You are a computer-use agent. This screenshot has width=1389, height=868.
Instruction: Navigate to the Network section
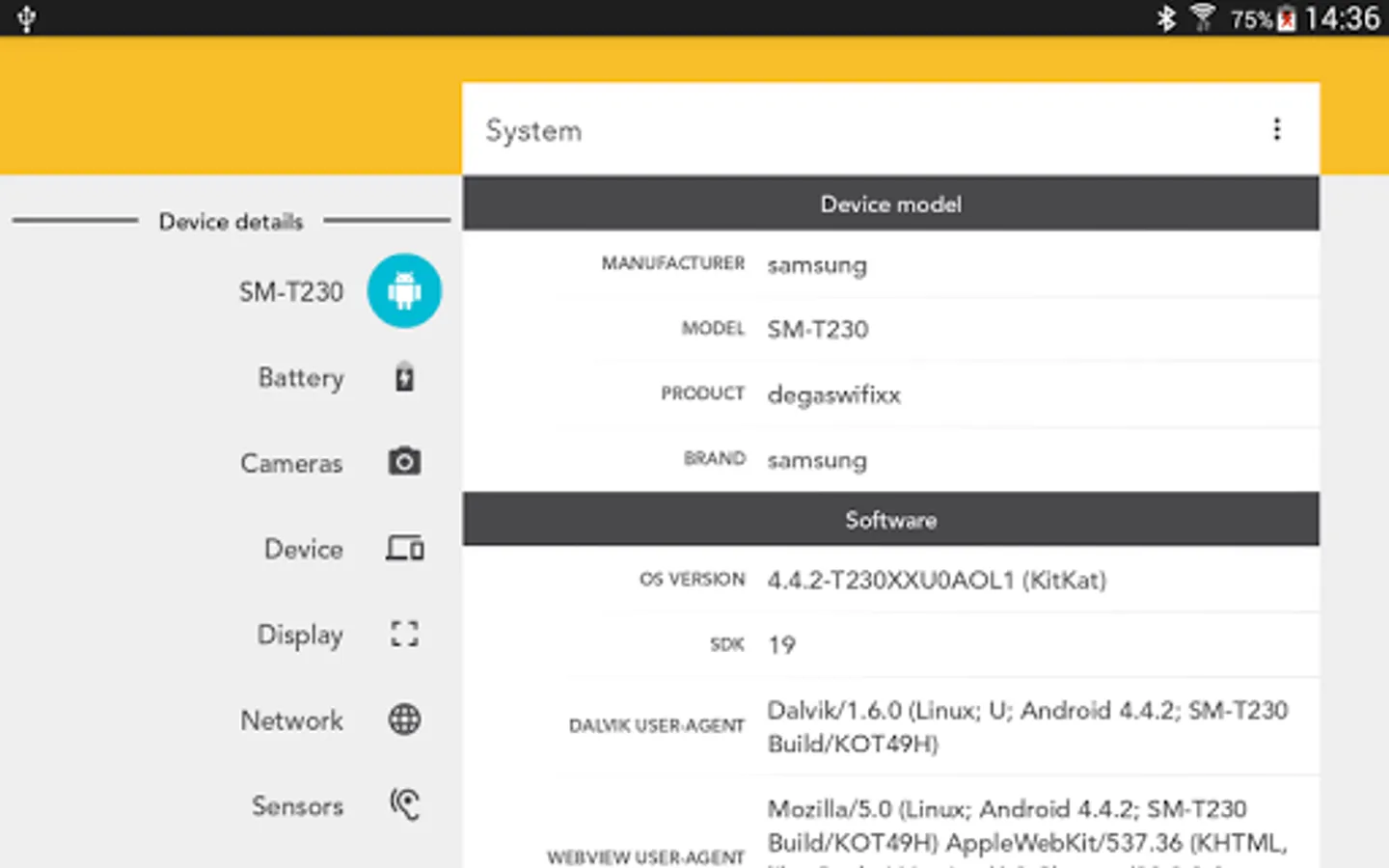[x=292, y=720]
